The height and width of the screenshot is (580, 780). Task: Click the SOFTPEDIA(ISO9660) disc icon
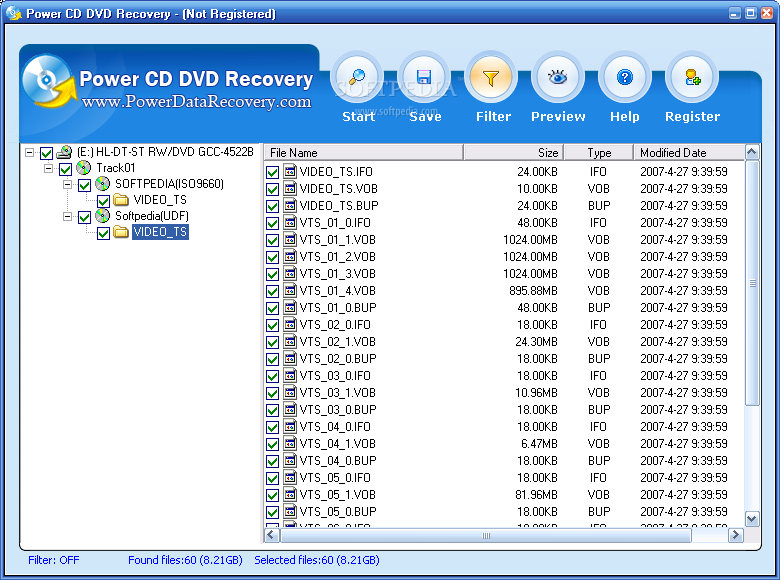pos(102,184)
